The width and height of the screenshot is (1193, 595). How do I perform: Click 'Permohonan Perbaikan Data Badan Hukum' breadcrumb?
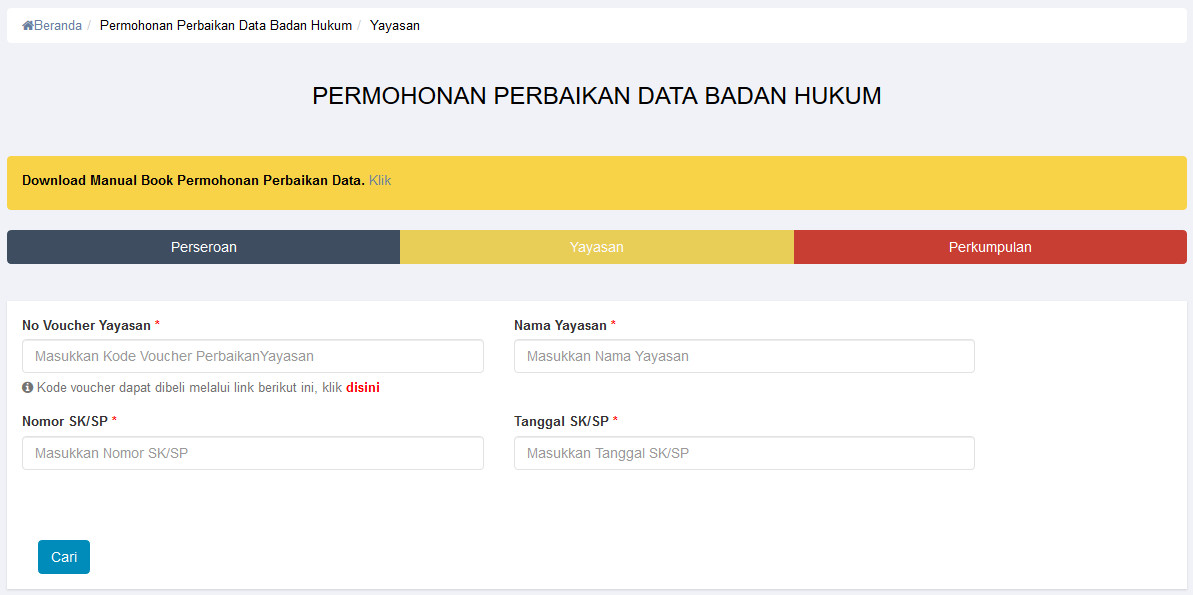pos(226,26)
